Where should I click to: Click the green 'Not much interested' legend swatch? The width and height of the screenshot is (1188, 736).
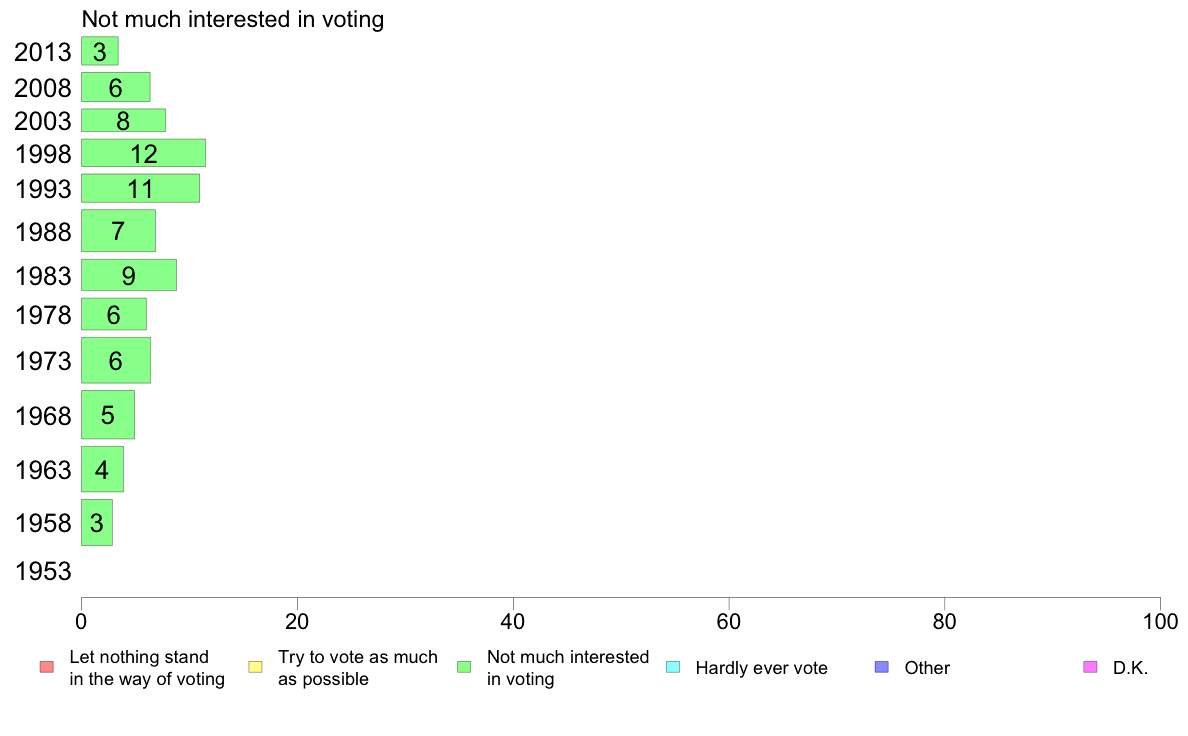[x=464, y=667]
